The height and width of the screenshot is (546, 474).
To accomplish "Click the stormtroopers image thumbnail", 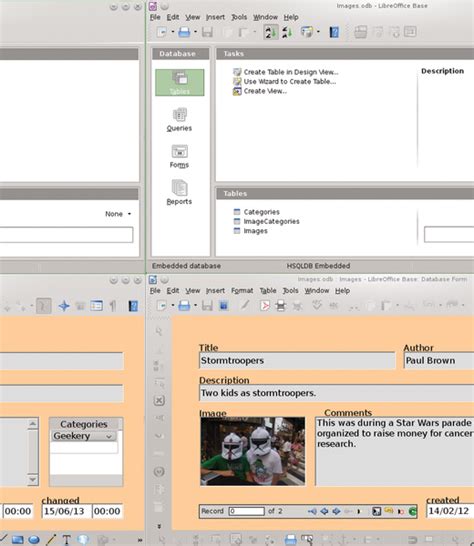I will pos(252,451).
